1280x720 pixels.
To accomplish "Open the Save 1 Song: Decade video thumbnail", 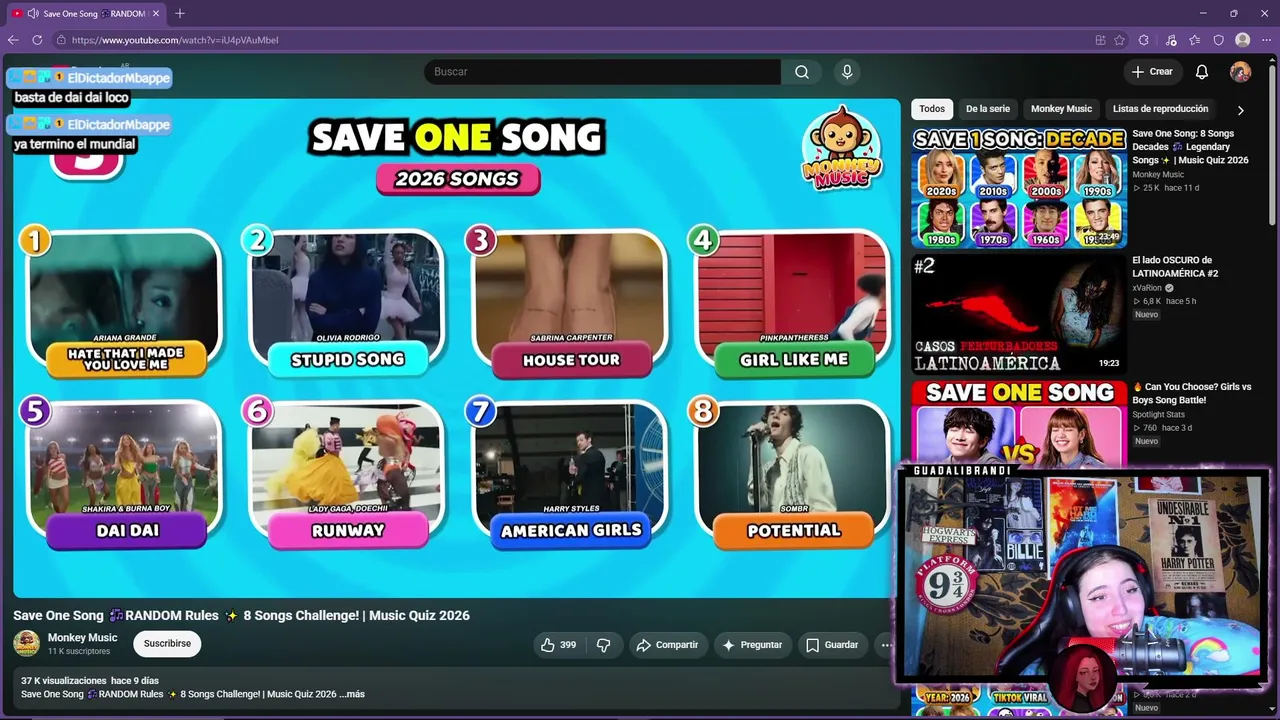I will [x=1019, y=188].
